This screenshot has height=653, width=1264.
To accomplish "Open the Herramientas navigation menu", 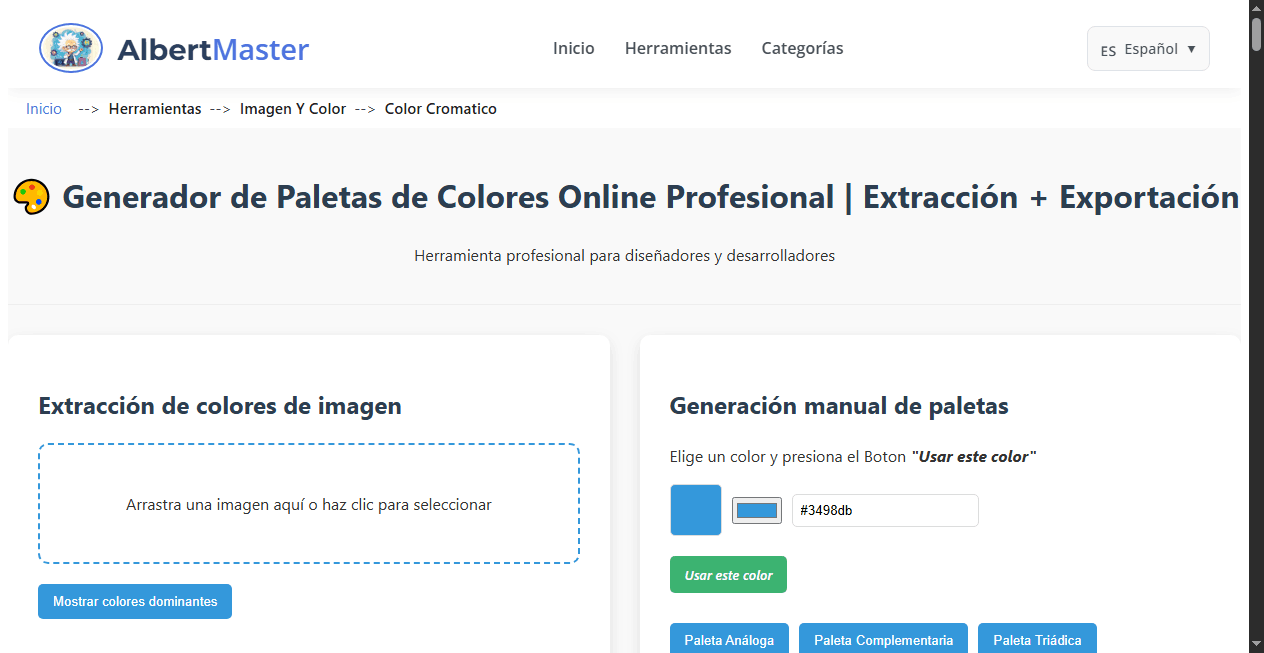I will coord(678,48).
